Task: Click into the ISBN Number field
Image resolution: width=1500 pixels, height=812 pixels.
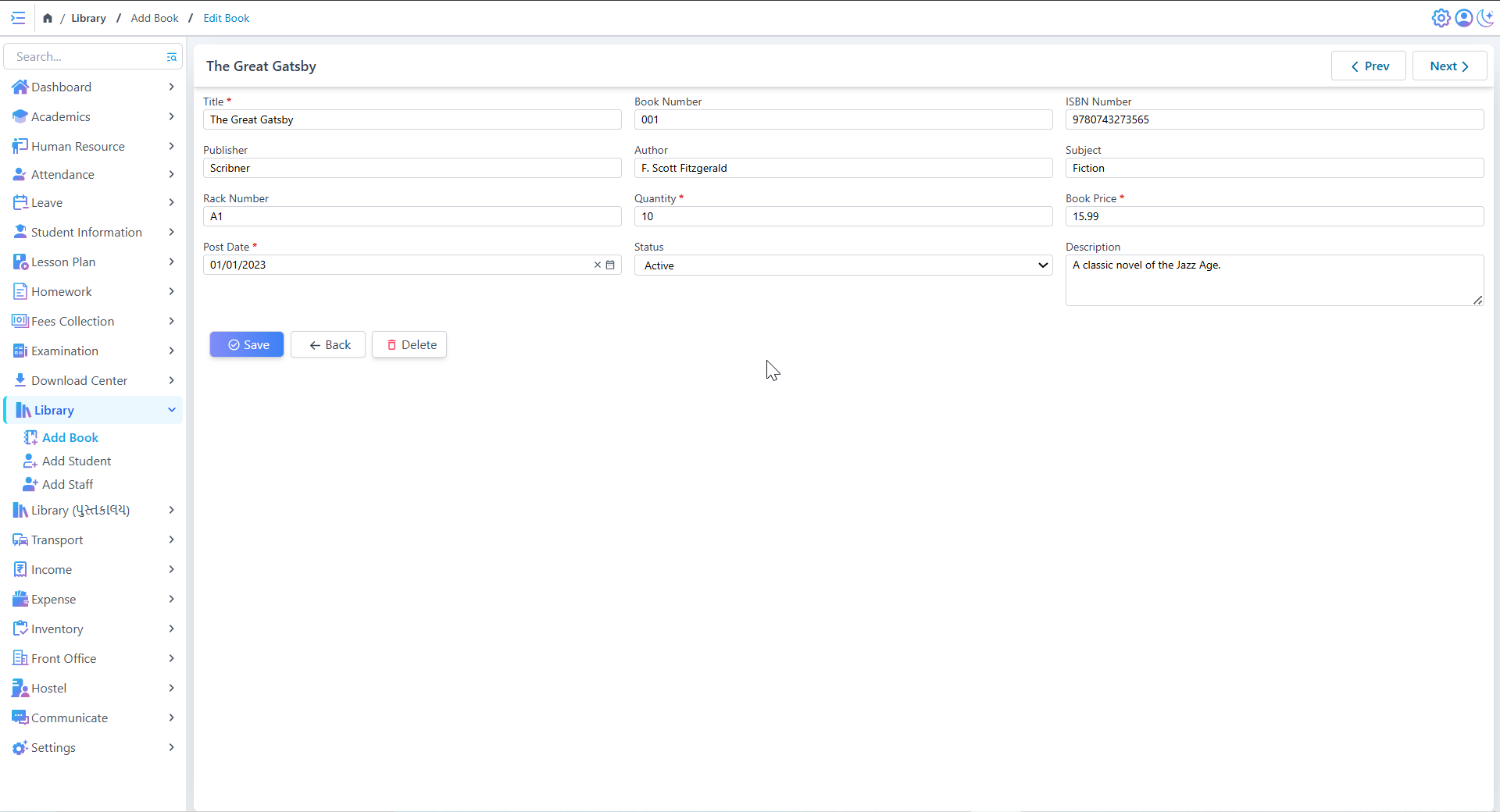Action: click(x=1273, y=119)
